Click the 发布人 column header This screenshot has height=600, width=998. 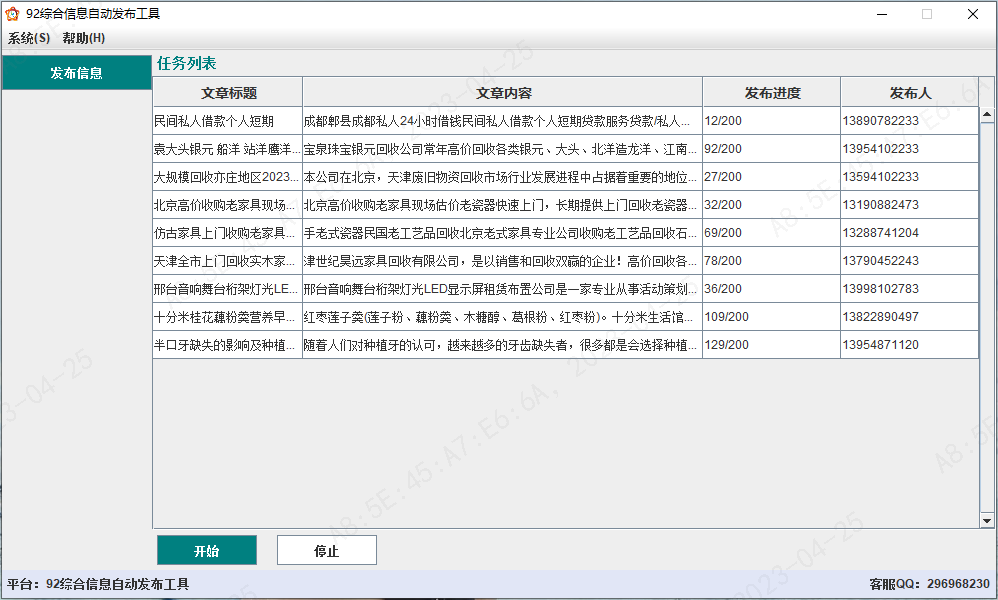click(909, 93)
